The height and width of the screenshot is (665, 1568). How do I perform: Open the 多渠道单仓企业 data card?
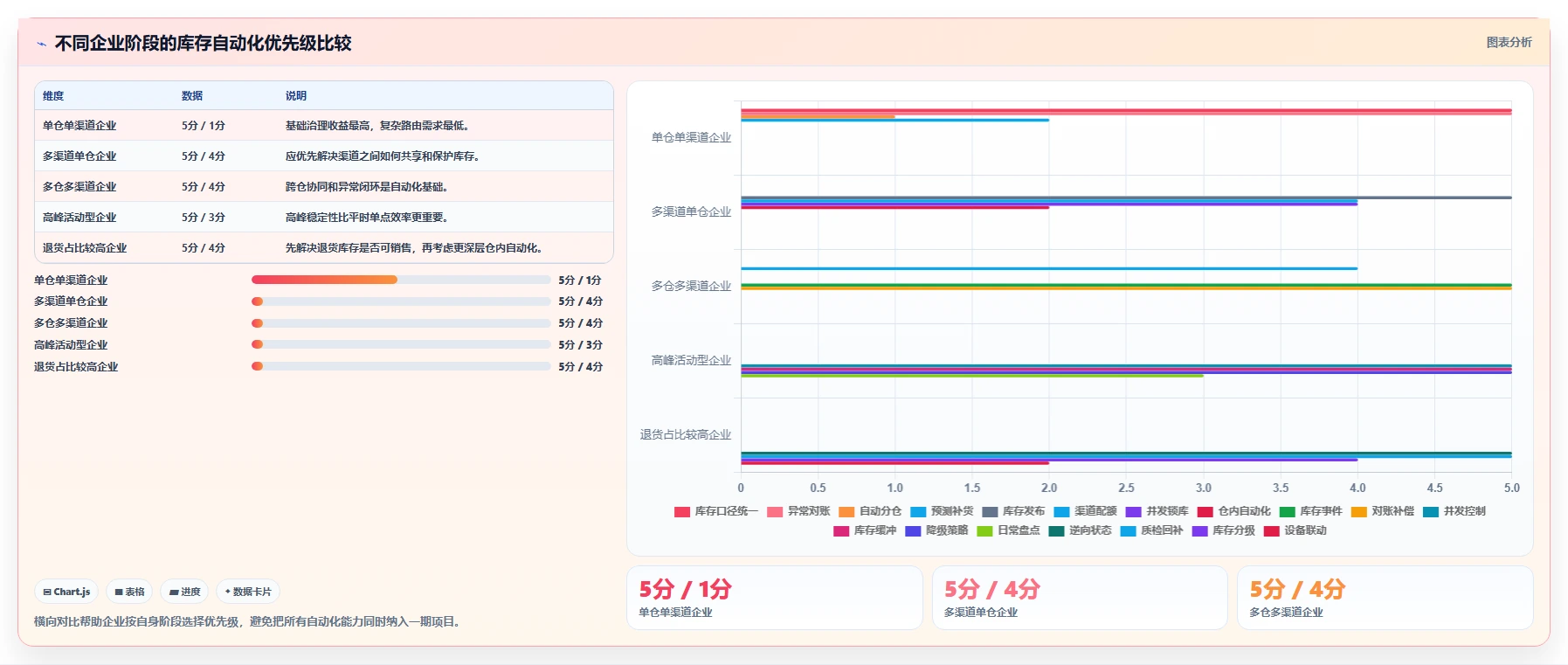tap(1080, 598)
